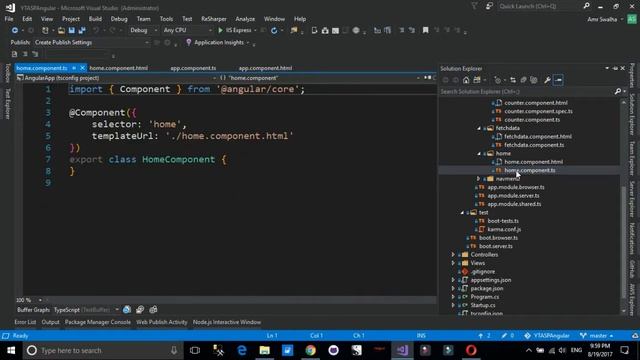Image resolution: width=640 pixels, height=360 pixels.
Task: Close the home.component.ts tab
Action: [82, 68]
